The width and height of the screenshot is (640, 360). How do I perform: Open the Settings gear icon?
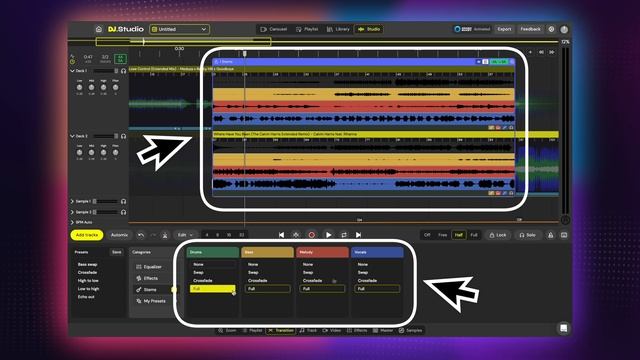tap(551, 29)
